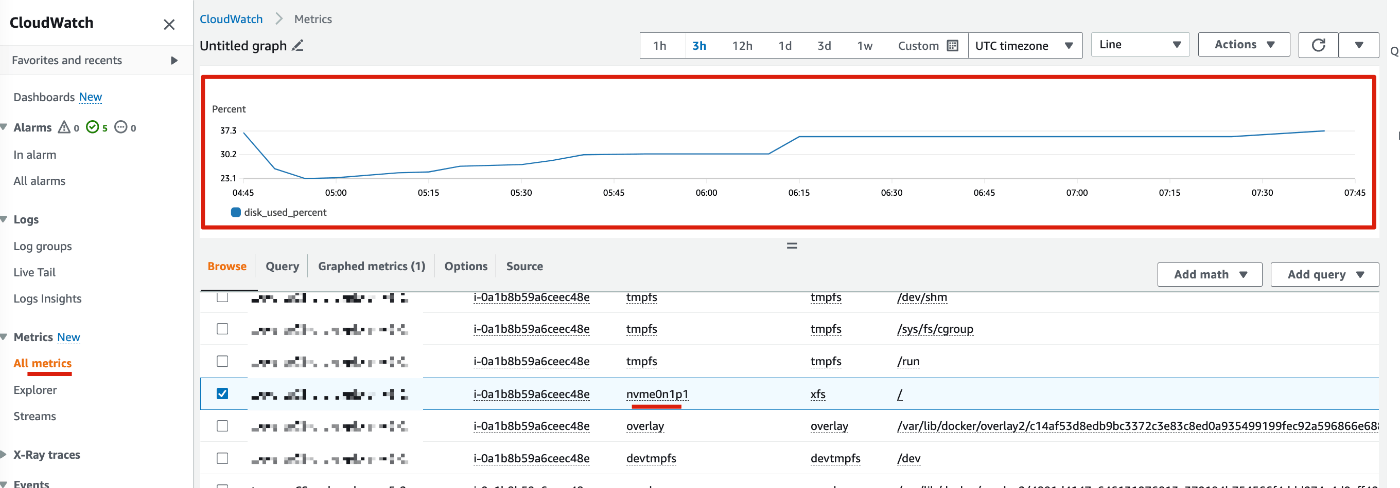Expand the X-Ray traces section

(5, 455)
